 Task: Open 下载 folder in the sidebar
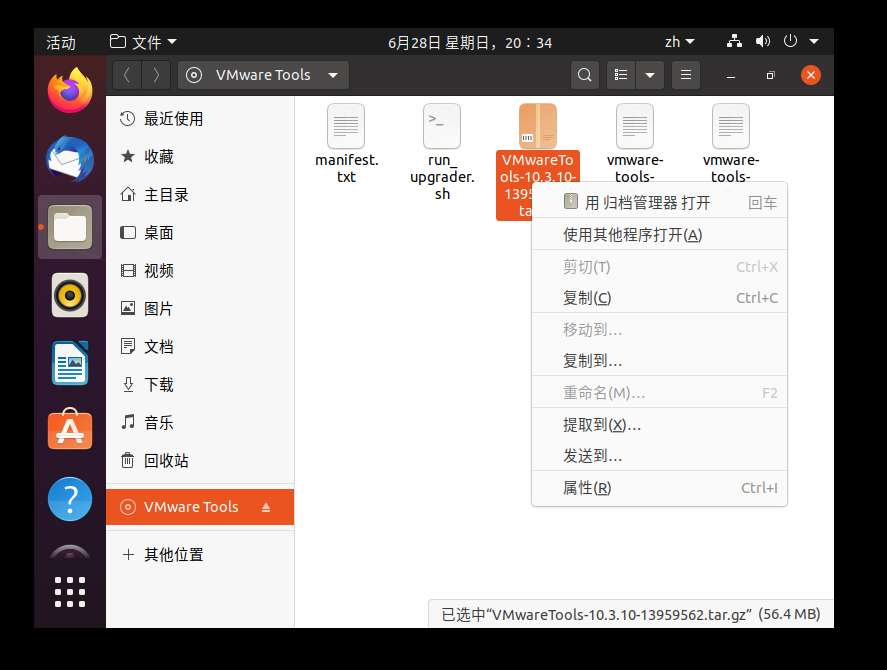pyautogui.click(x=200, y=384)
